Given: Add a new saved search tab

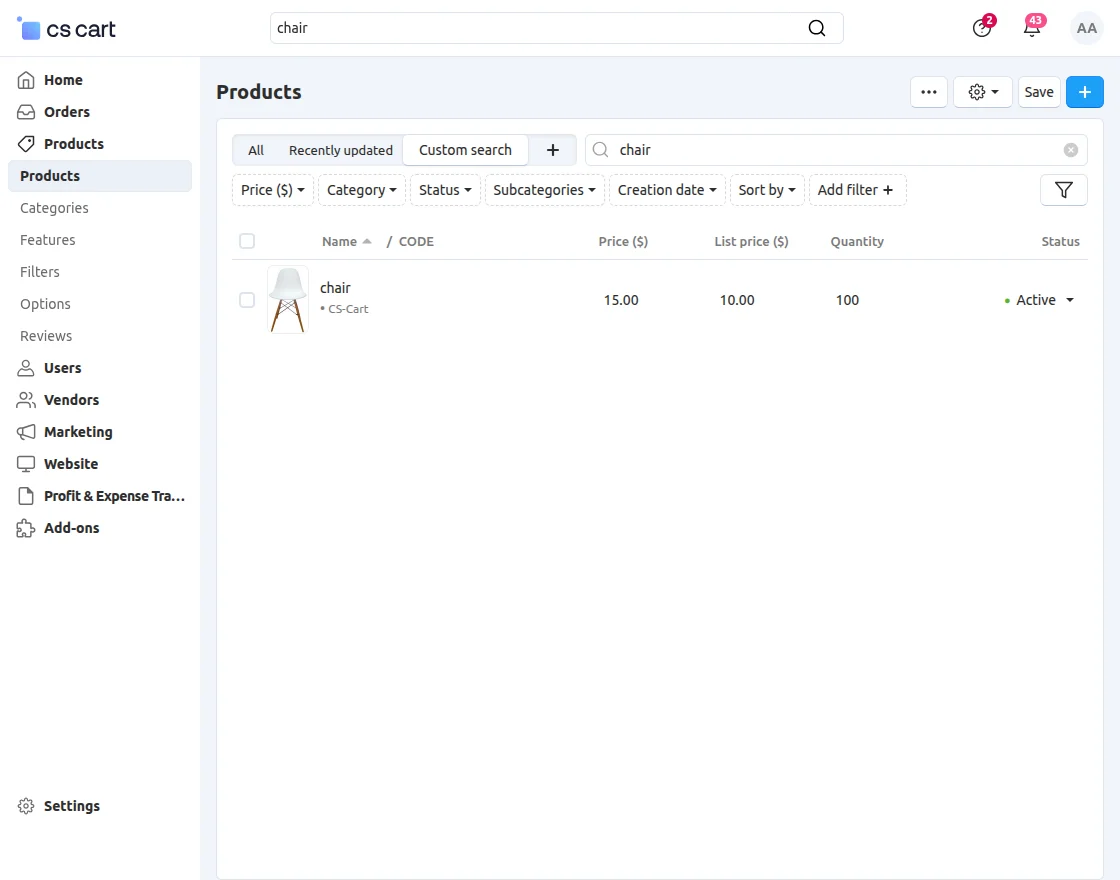Looking at the screenshot, I should tap(553, 150).
